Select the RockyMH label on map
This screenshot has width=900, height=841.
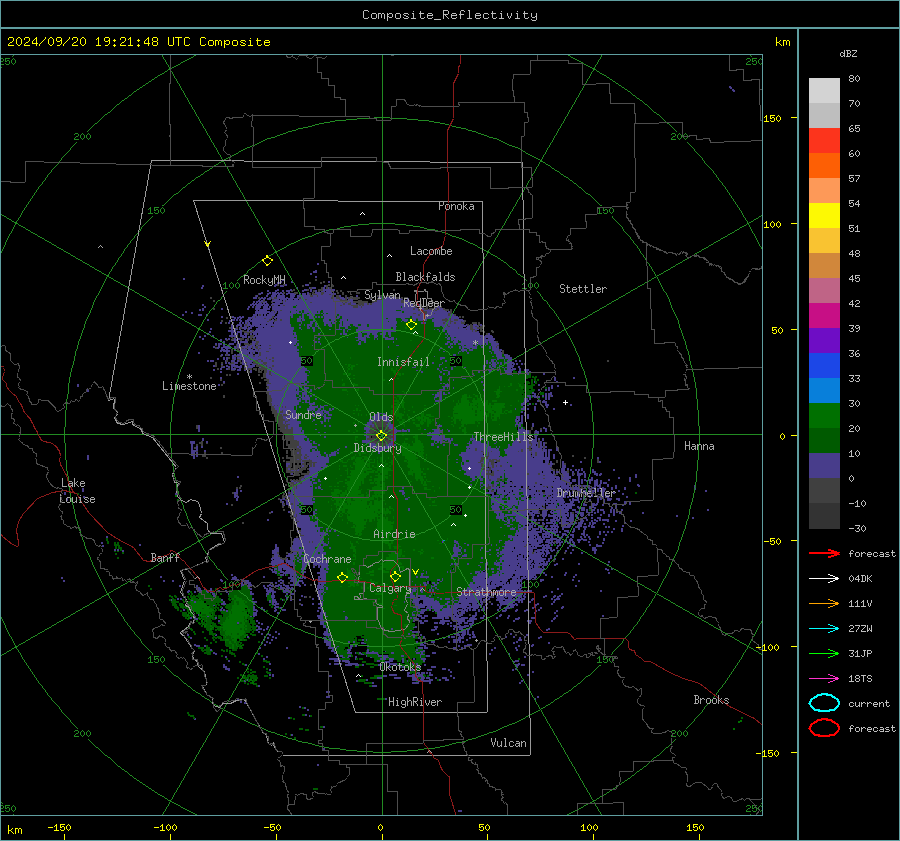pyautogui.click(x=264, y=280)
